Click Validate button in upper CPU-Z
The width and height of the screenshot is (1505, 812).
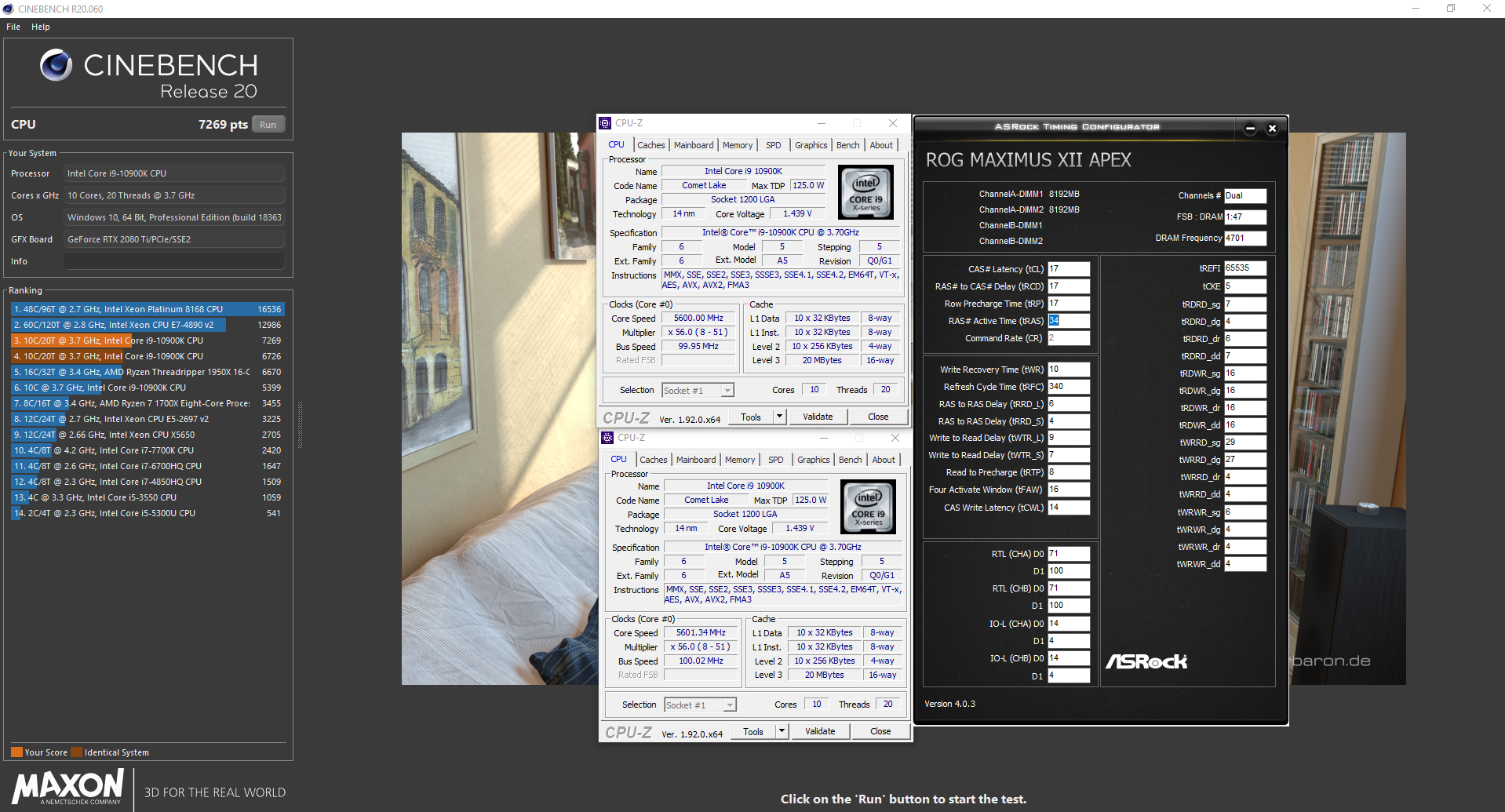click(818, 417)
